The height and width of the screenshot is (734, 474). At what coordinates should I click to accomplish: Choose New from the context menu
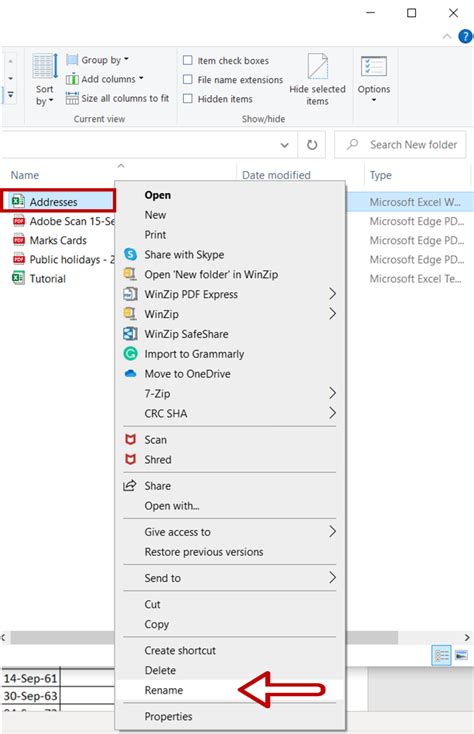tap(155, 215)
